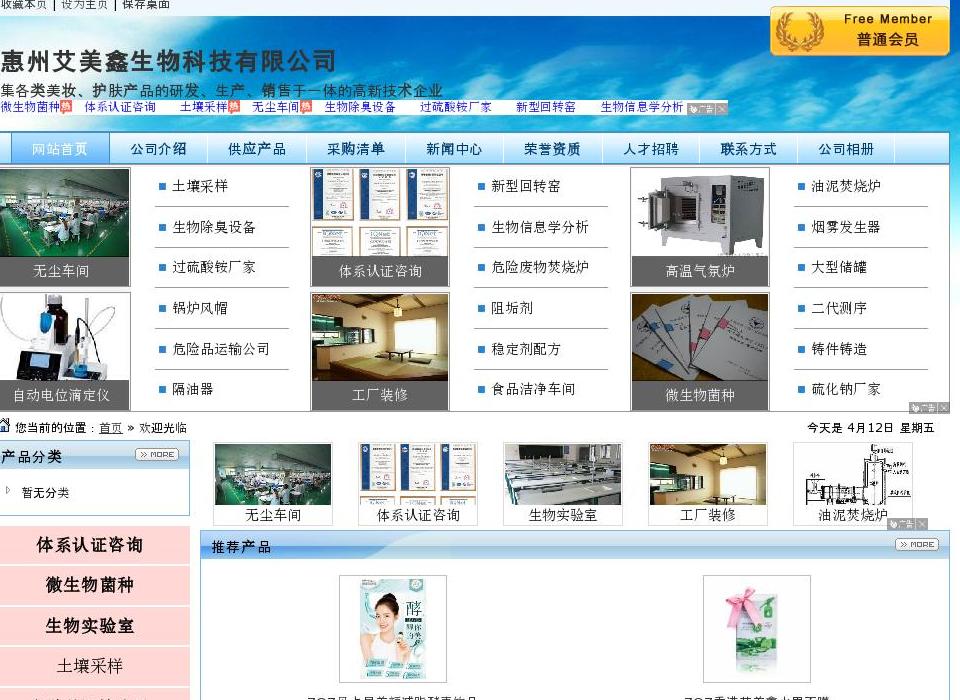This screenshot has width=960, height=700.
Task: Click 二代测序 list link
Action: point(839,308)
